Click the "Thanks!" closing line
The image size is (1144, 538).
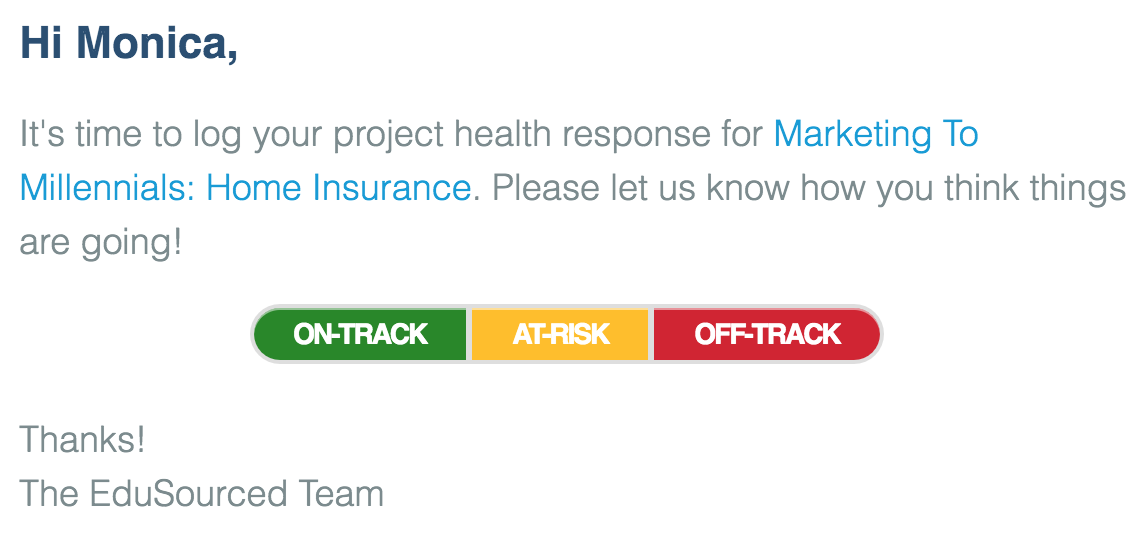(83, 439)
